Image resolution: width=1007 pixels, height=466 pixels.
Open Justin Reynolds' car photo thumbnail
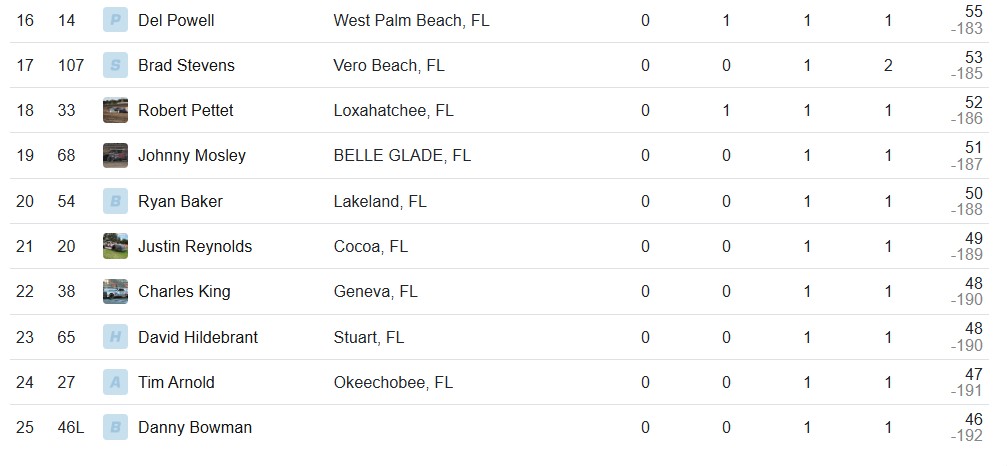115,246
